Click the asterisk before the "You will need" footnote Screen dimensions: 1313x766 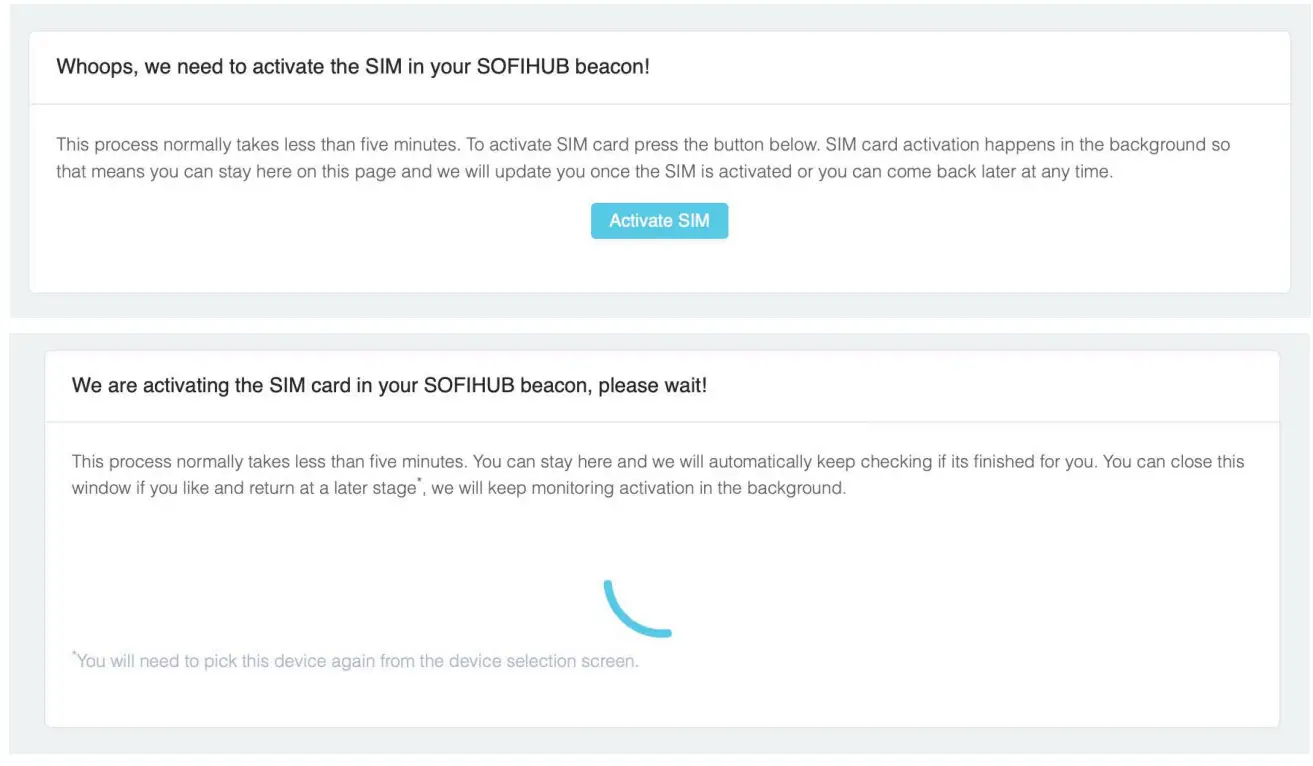[74, 655]
